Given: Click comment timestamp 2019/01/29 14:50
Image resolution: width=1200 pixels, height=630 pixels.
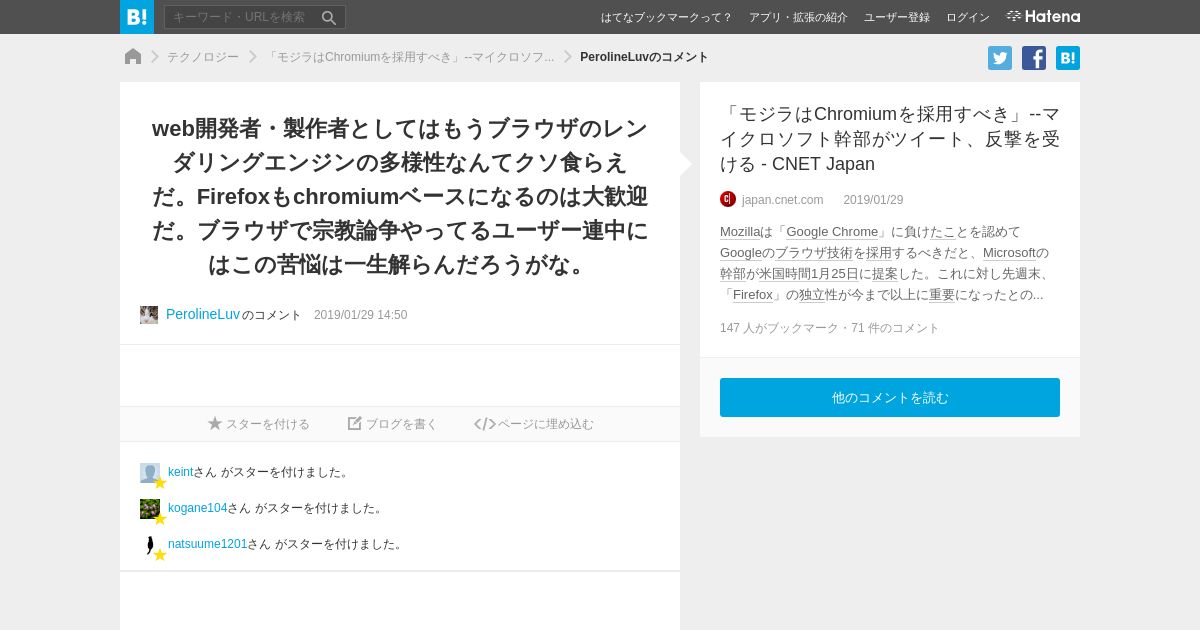Looking at the screenshot, I should (x=360, y=315).
